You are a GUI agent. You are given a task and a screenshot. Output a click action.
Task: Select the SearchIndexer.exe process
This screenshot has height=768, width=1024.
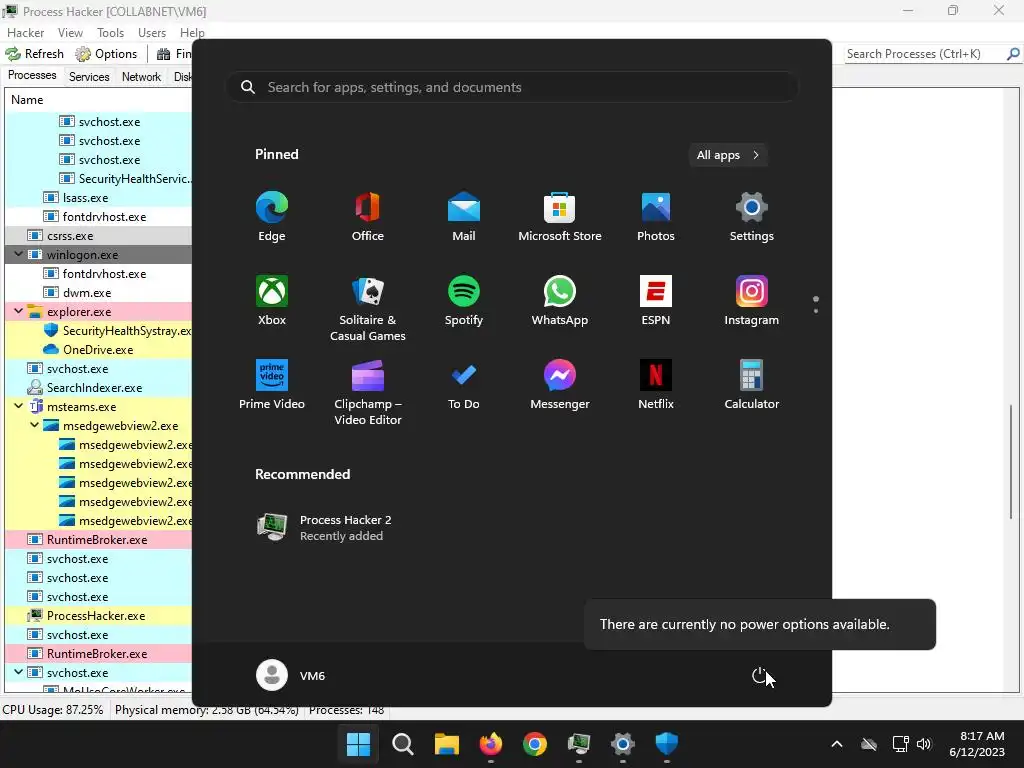(x=98, y=387)
